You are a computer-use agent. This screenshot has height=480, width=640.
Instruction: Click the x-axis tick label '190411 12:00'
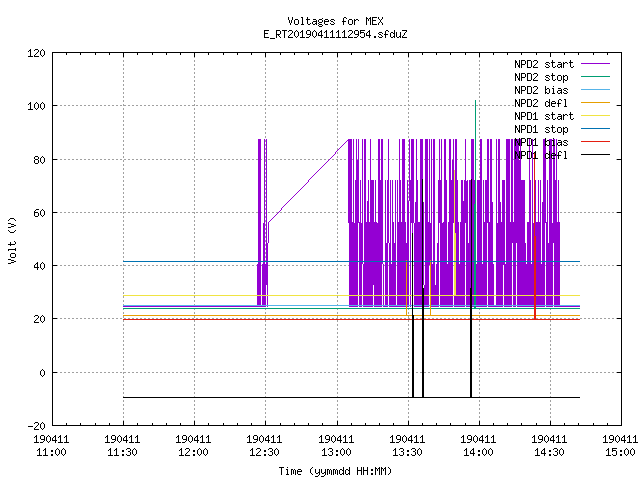tap(193, 446)
